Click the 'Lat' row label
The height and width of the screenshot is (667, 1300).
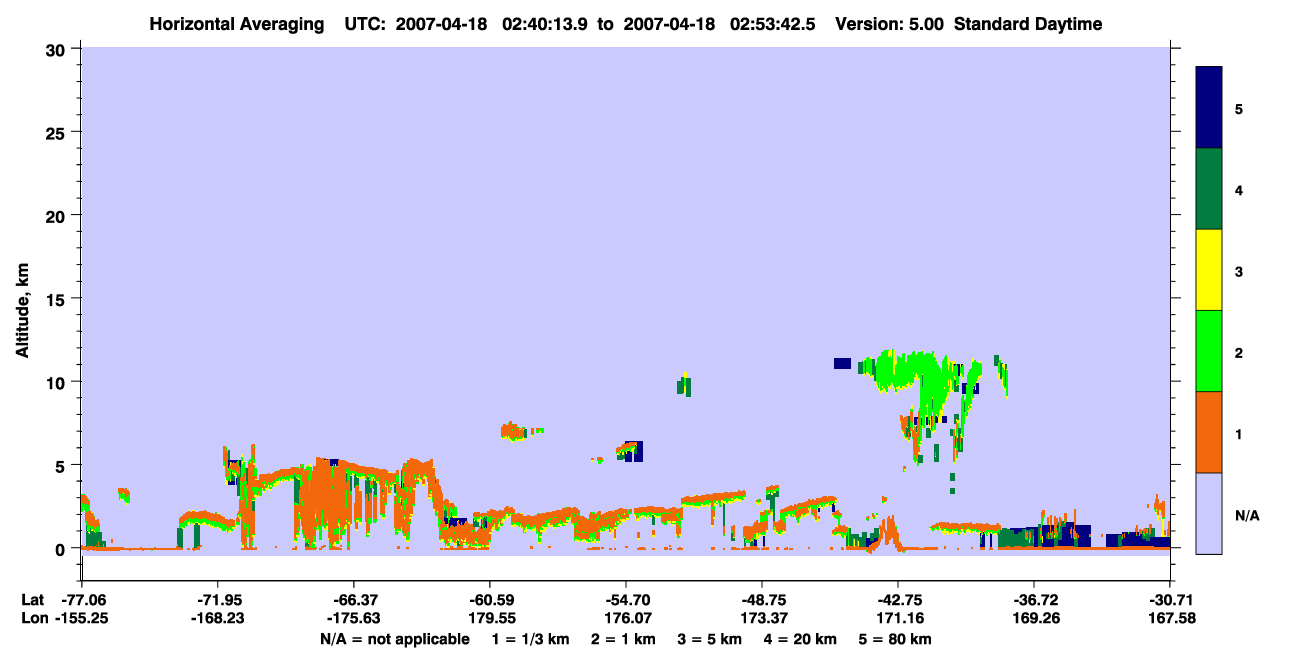[x=32, y=600]
